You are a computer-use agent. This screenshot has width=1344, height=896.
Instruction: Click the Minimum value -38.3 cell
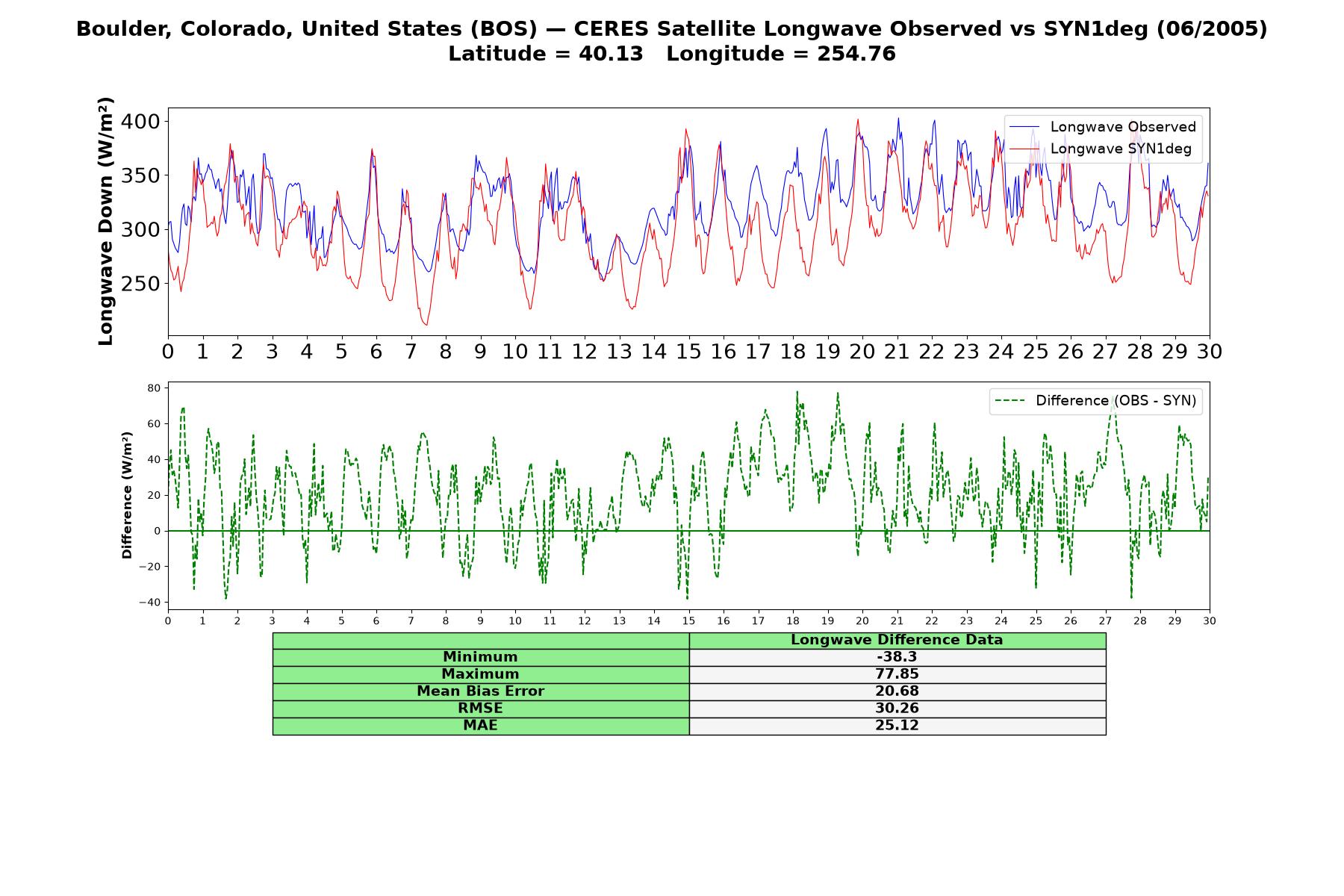[897, 657]
